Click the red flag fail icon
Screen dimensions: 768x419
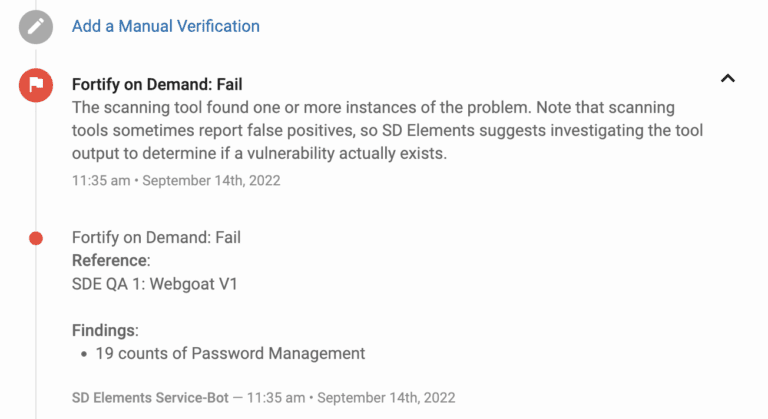(36, 86)
